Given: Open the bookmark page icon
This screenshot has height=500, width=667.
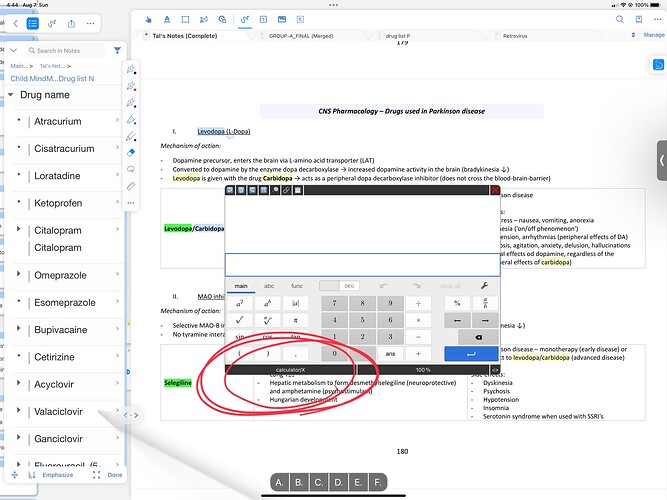Looking at the screenshot, I should [639, 20].
